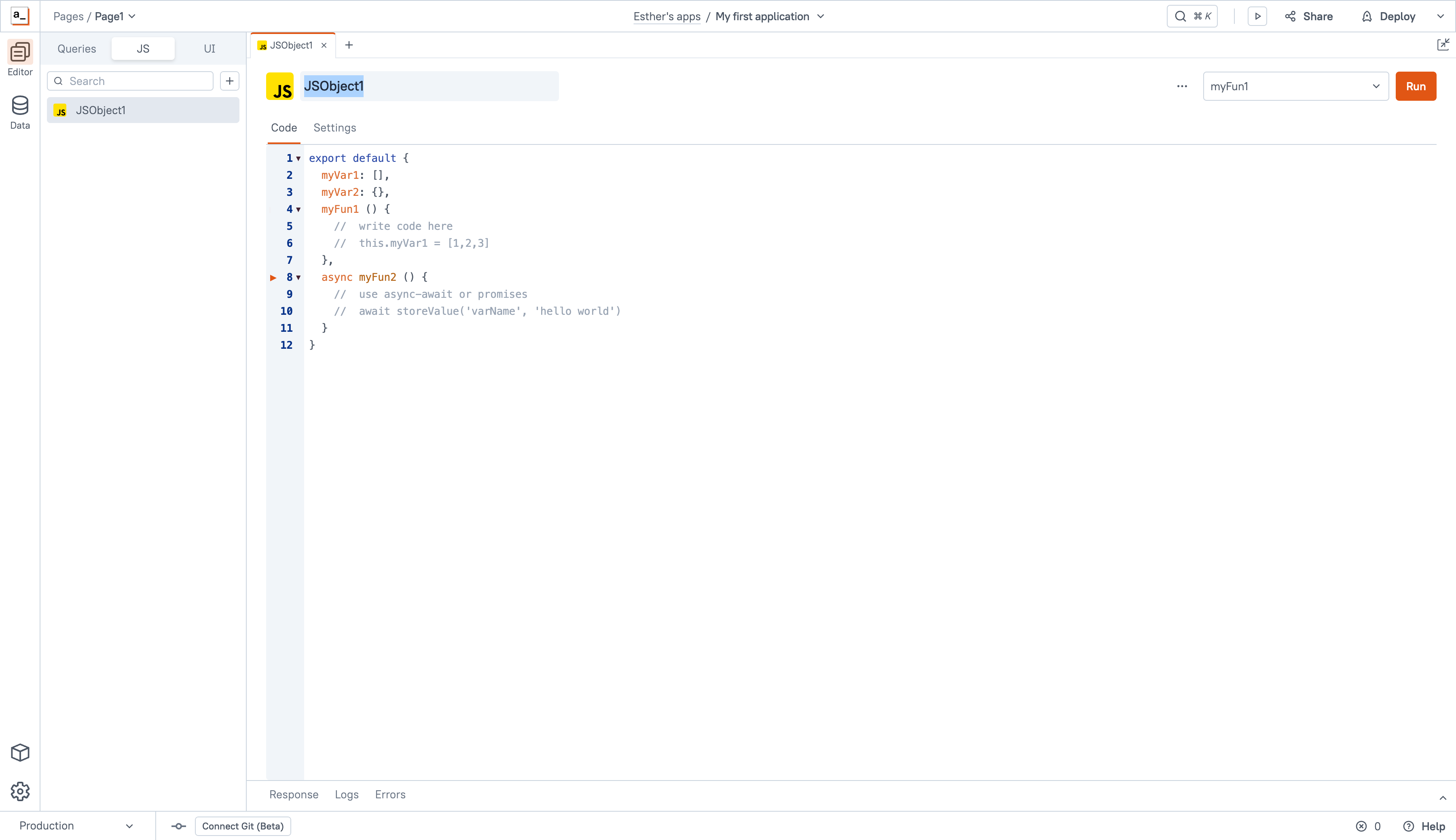Open the Data sidebar icon
Viewport: 1456px width, 840px height.
tap(19, 112)
